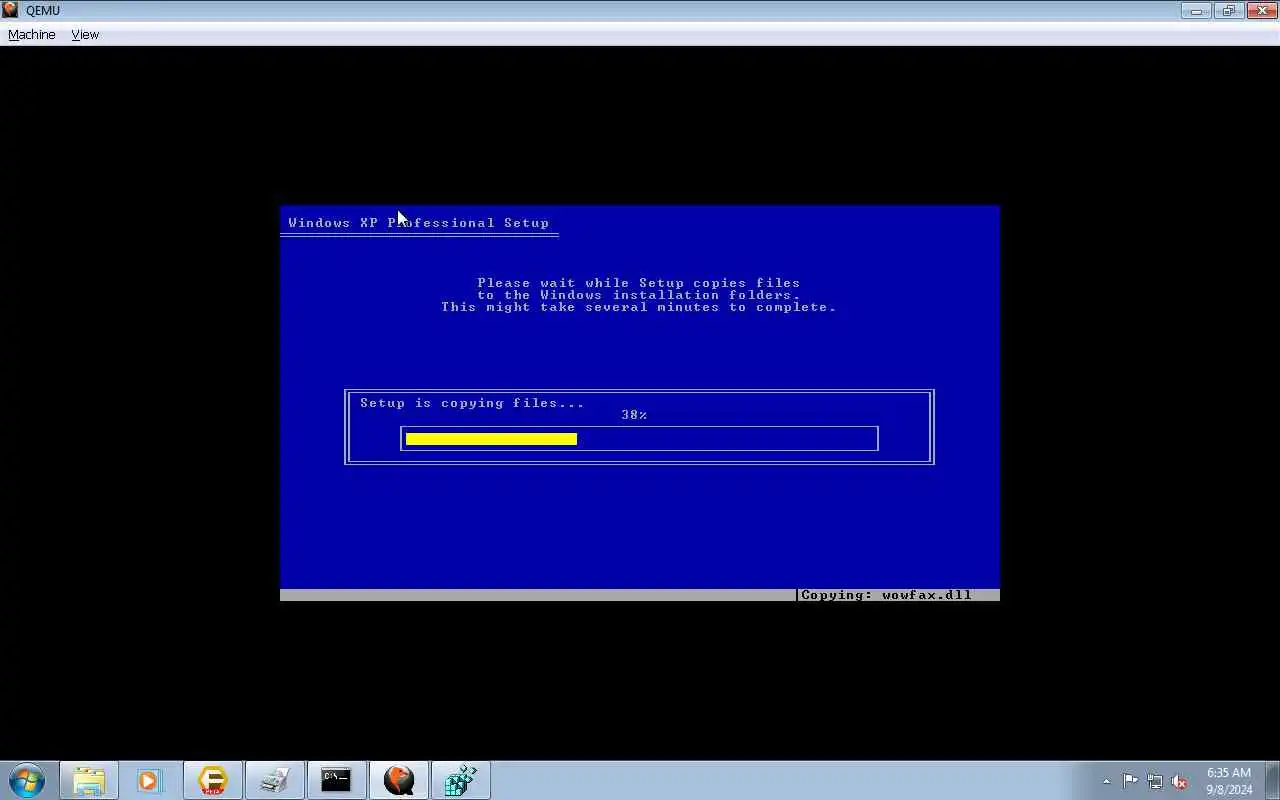Open the Machine menu in QEMU
The image size is (1280, 800).
[x=31, y=34]
